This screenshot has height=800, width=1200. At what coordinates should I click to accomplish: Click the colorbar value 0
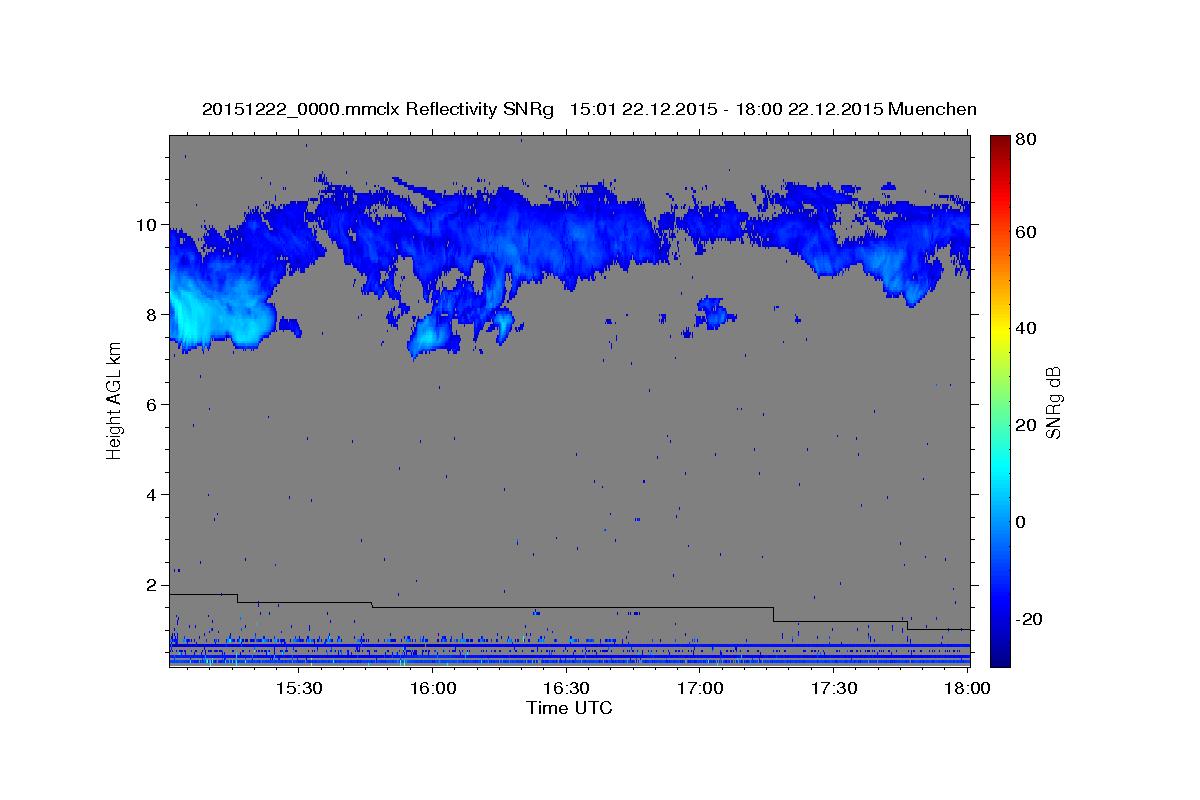1021,522
